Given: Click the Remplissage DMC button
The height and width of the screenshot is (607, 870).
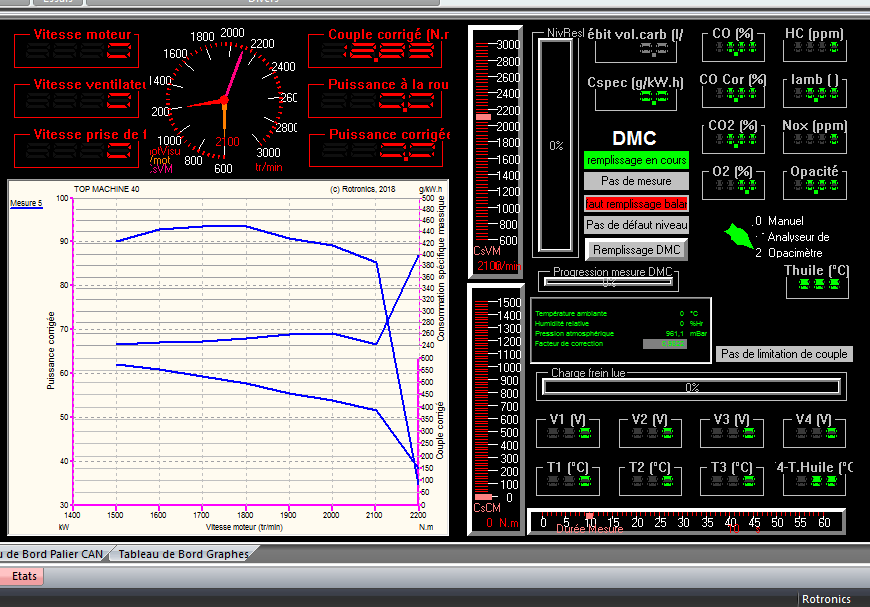Looking at the screenshot, I should tap(636, 249).
